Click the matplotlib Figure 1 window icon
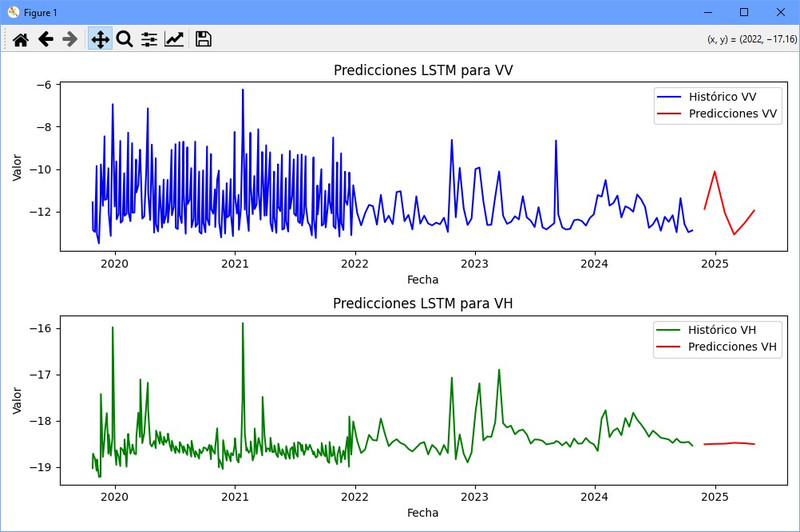Viewport: 800px width, 532px height. (13, 12)
